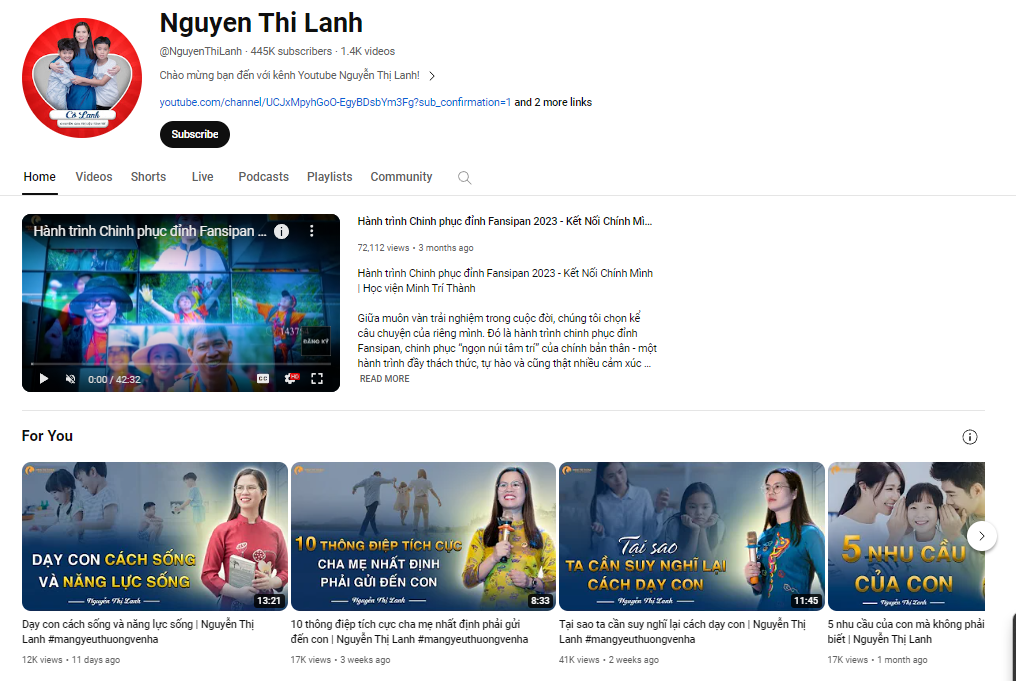Expand video description with READ MORE
The height and width of the screenshot is (681, 1016).
coord(384,379)
